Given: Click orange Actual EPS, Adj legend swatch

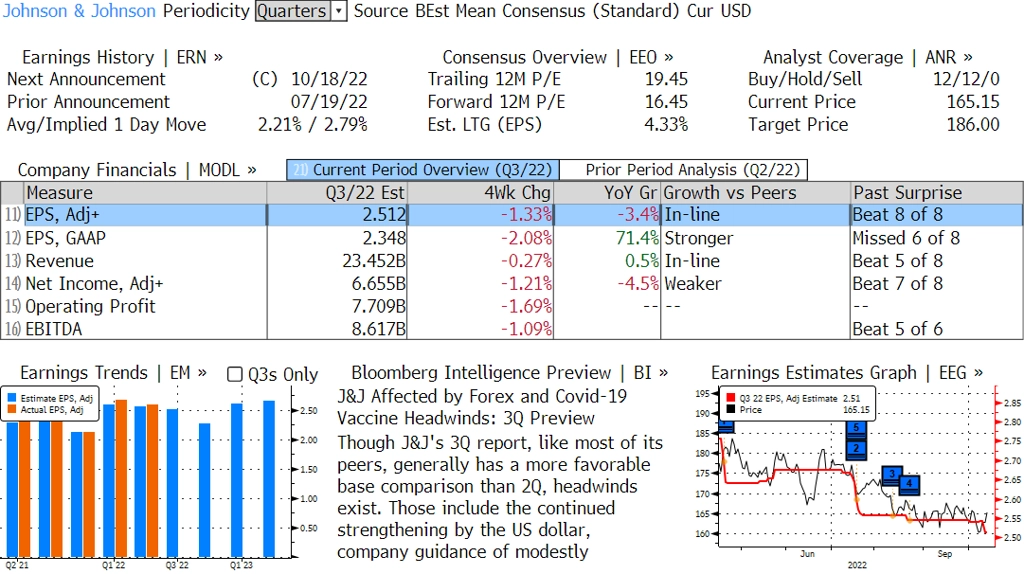Looking at the screenshot, I should (x=12, y=409).
